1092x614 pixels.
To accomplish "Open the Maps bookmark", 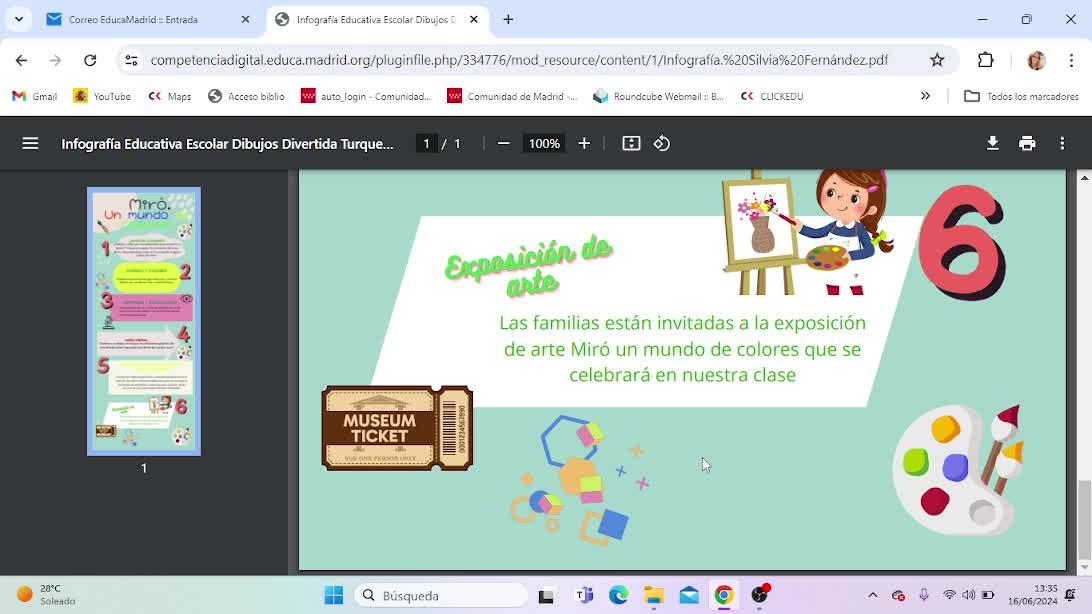I will point(170,96).
